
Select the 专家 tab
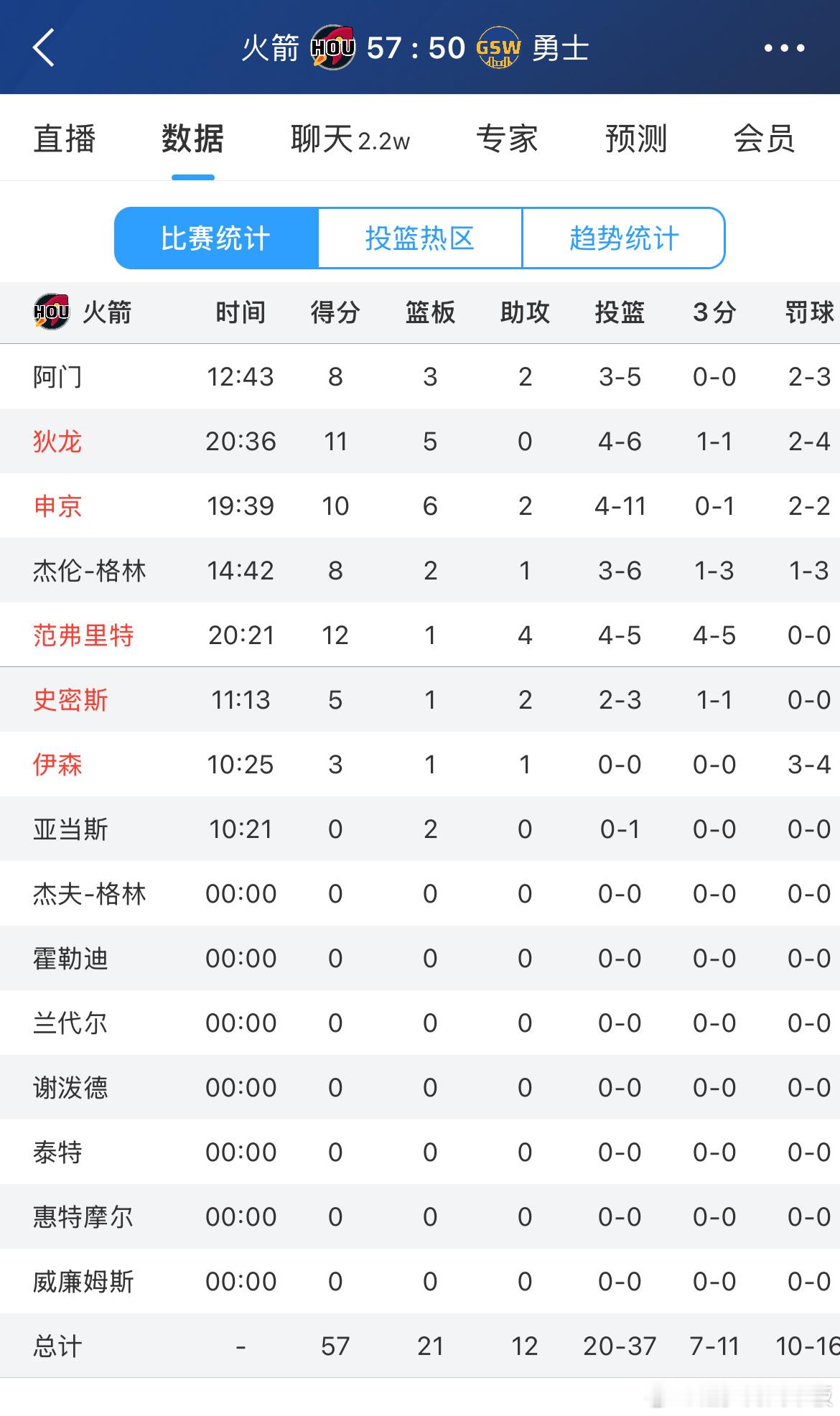(508, 139)
